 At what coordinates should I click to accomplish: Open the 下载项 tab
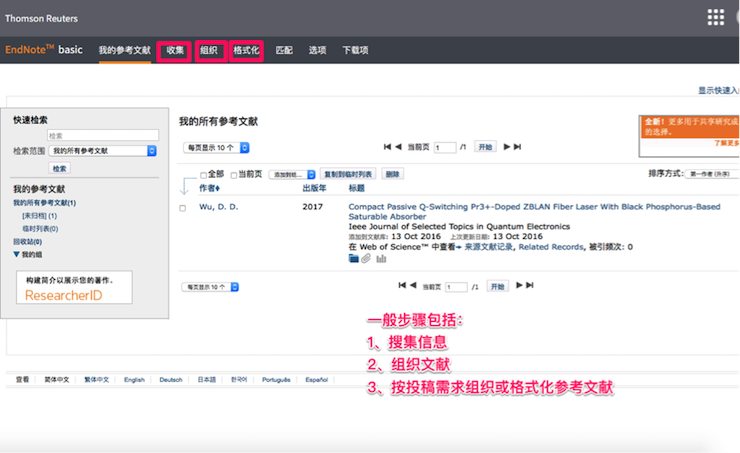point(355,50)
